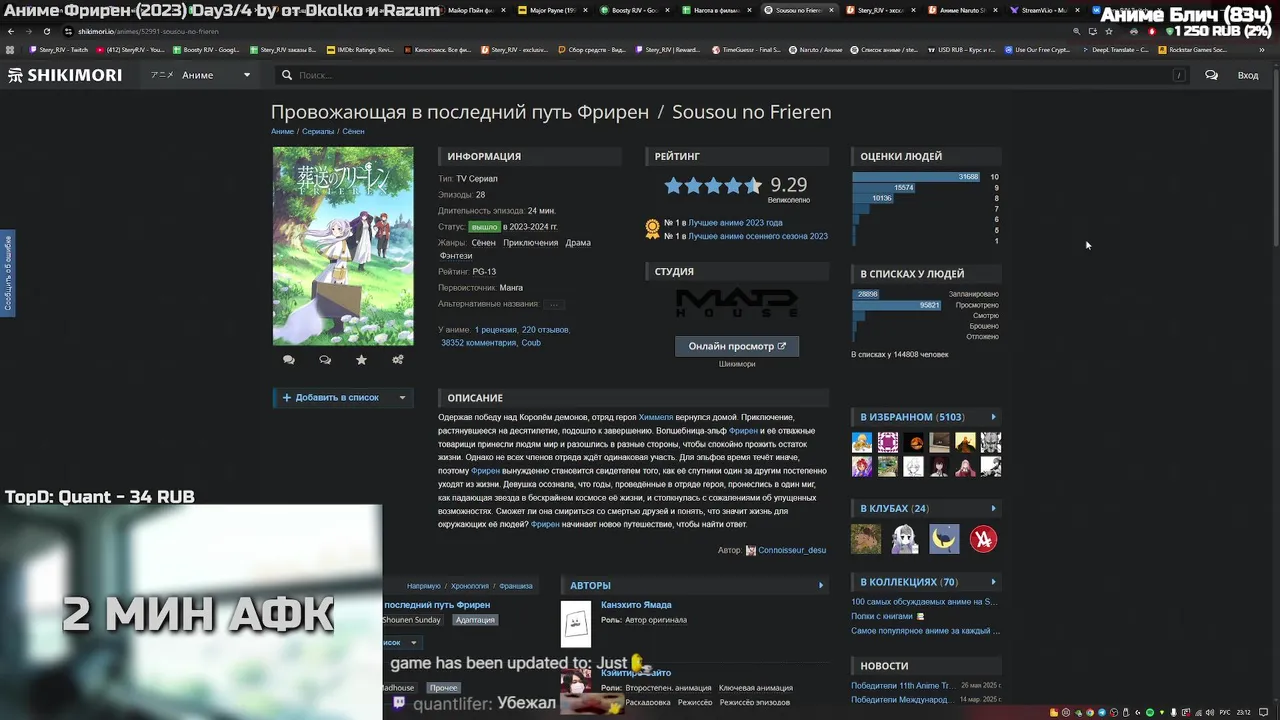Click the score 10 bar with 31688
Image resolution: width=1280 pixels, height=720 pixels.
click(x=916, y=177)
